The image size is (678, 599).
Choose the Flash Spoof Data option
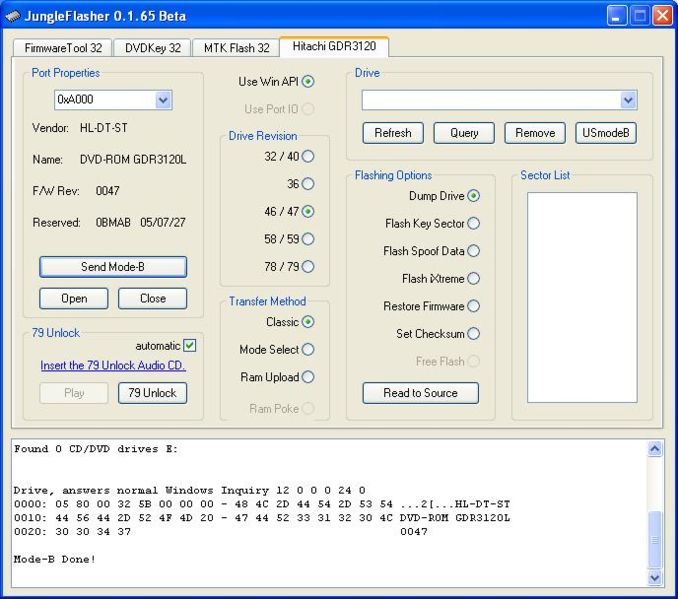click(473, 251)
